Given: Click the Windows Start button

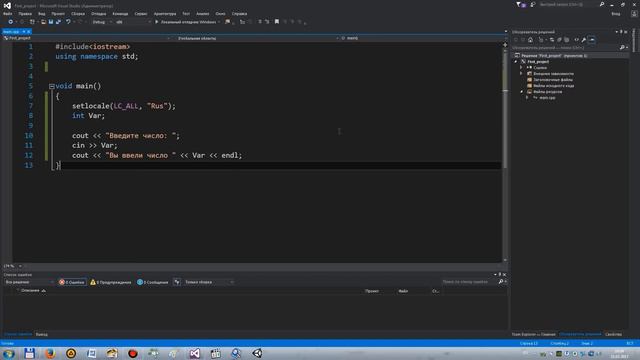Looking at the screenshot, I should (9, 353).
